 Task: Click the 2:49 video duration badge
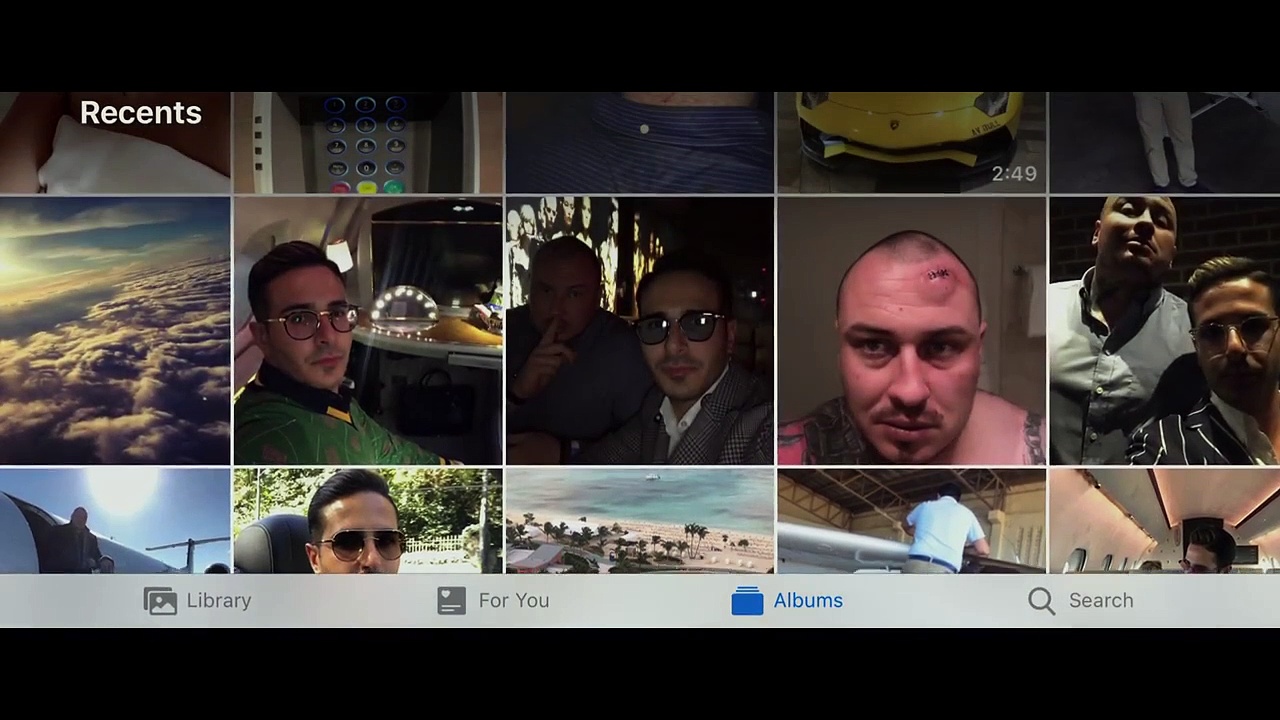click(x=1013, y=174)
